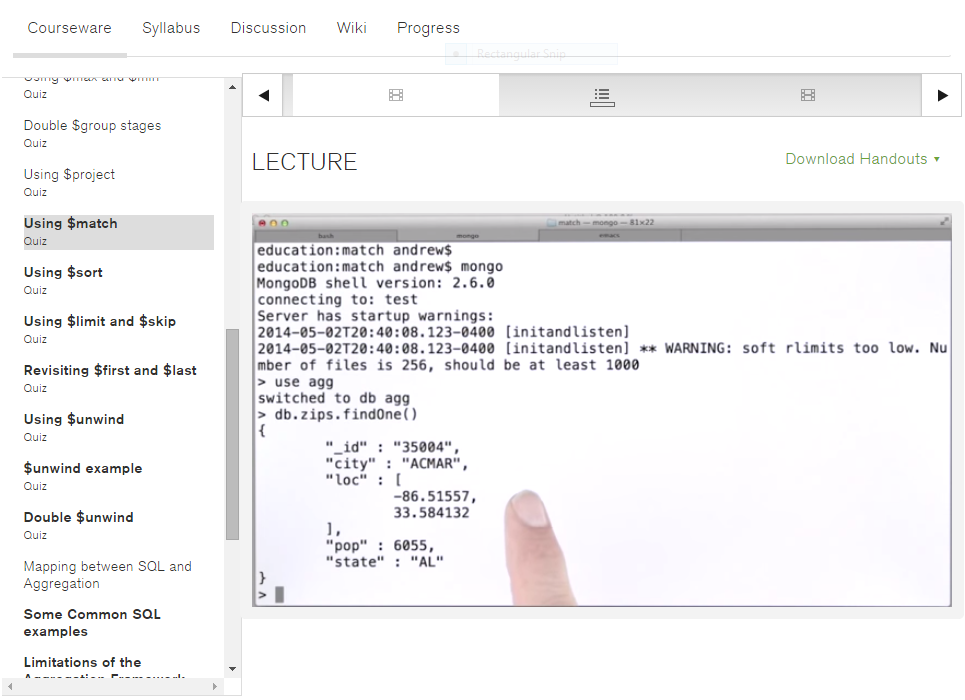Click the bottom horizontal scrollbar

coord(110,687)
